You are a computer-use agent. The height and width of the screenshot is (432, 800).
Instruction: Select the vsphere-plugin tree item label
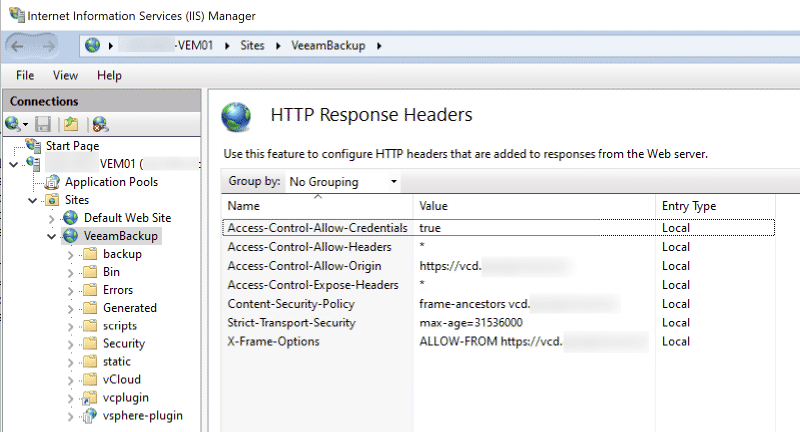click(x=143, y=416)
